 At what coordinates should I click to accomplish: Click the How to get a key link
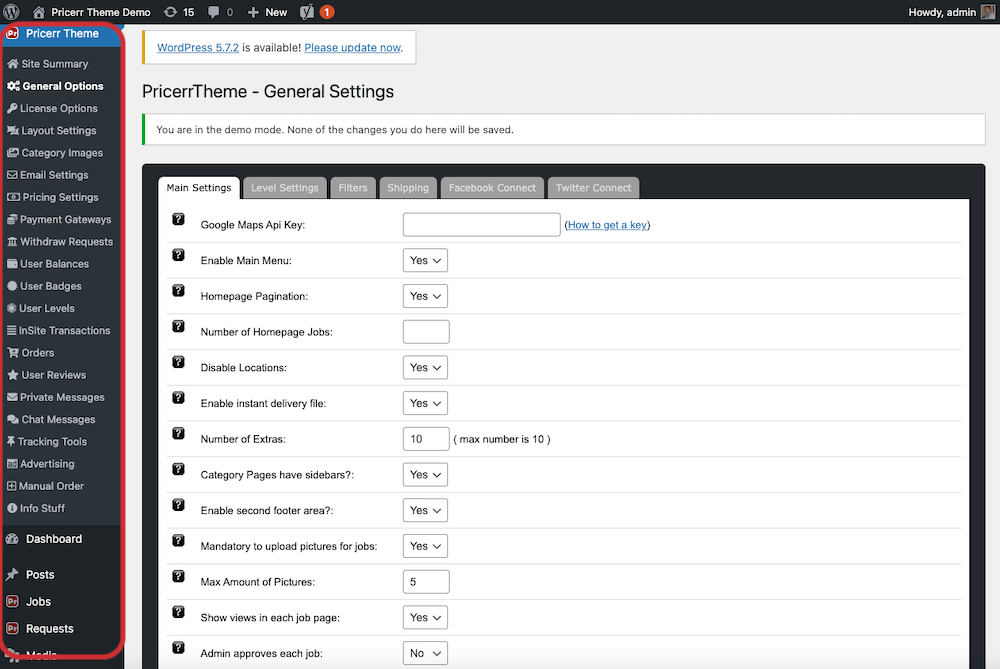(x=607, y=224)
